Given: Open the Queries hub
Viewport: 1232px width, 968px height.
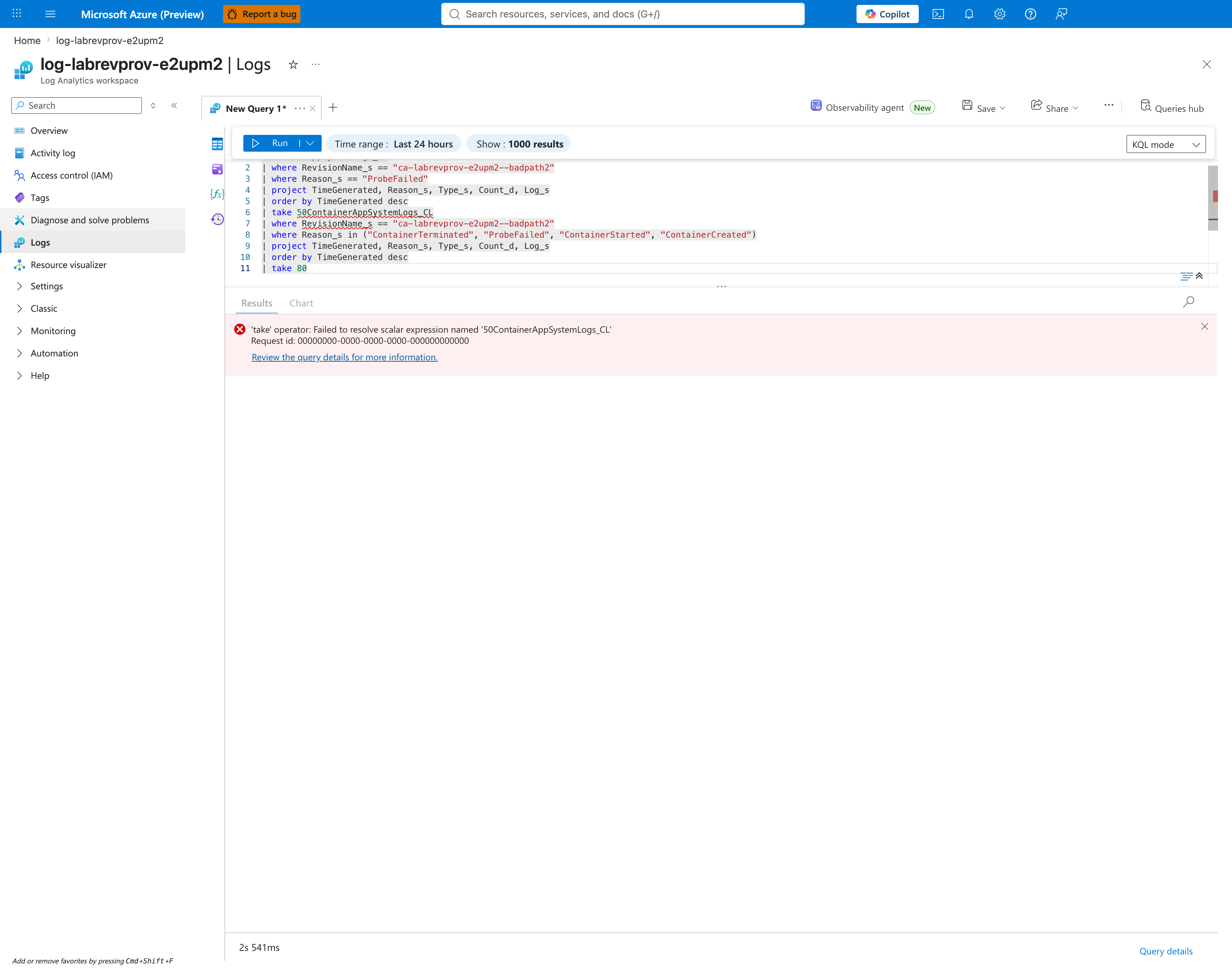Looking at the screenshot, I should click(x=1171, y=108).
